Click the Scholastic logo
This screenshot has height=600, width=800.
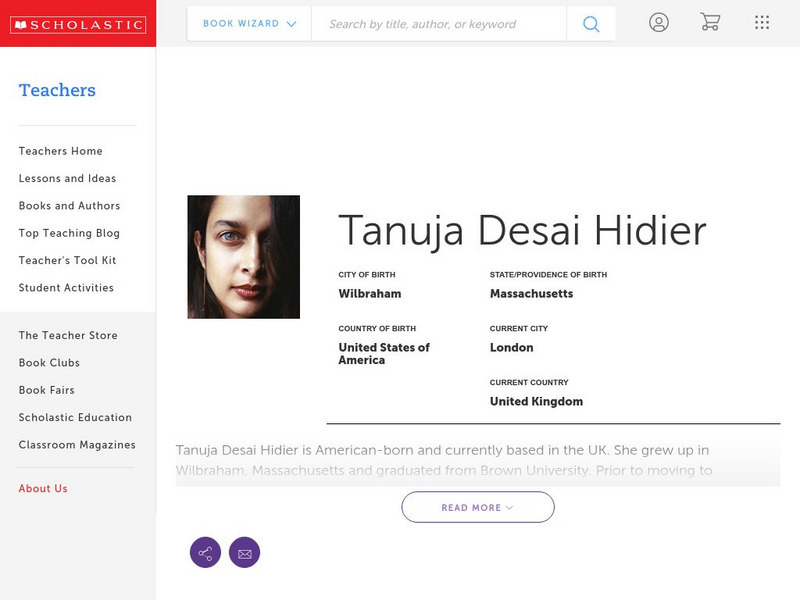coord(78,24)
